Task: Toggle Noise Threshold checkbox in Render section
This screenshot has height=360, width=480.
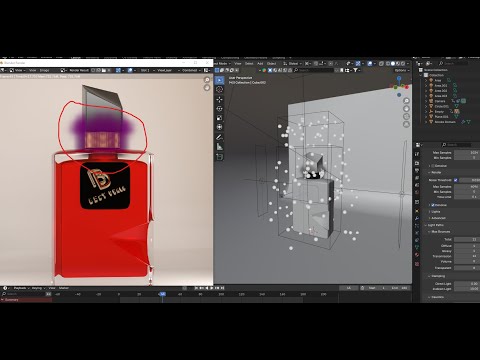Action: 456,180
